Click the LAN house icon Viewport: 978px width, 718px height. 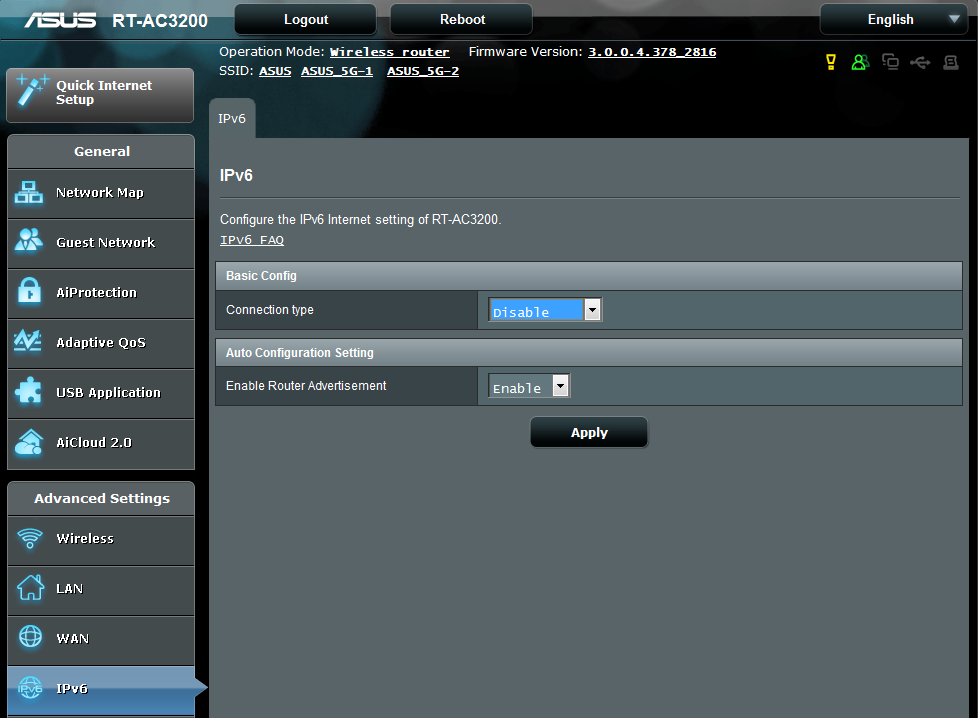pos(30,588)
